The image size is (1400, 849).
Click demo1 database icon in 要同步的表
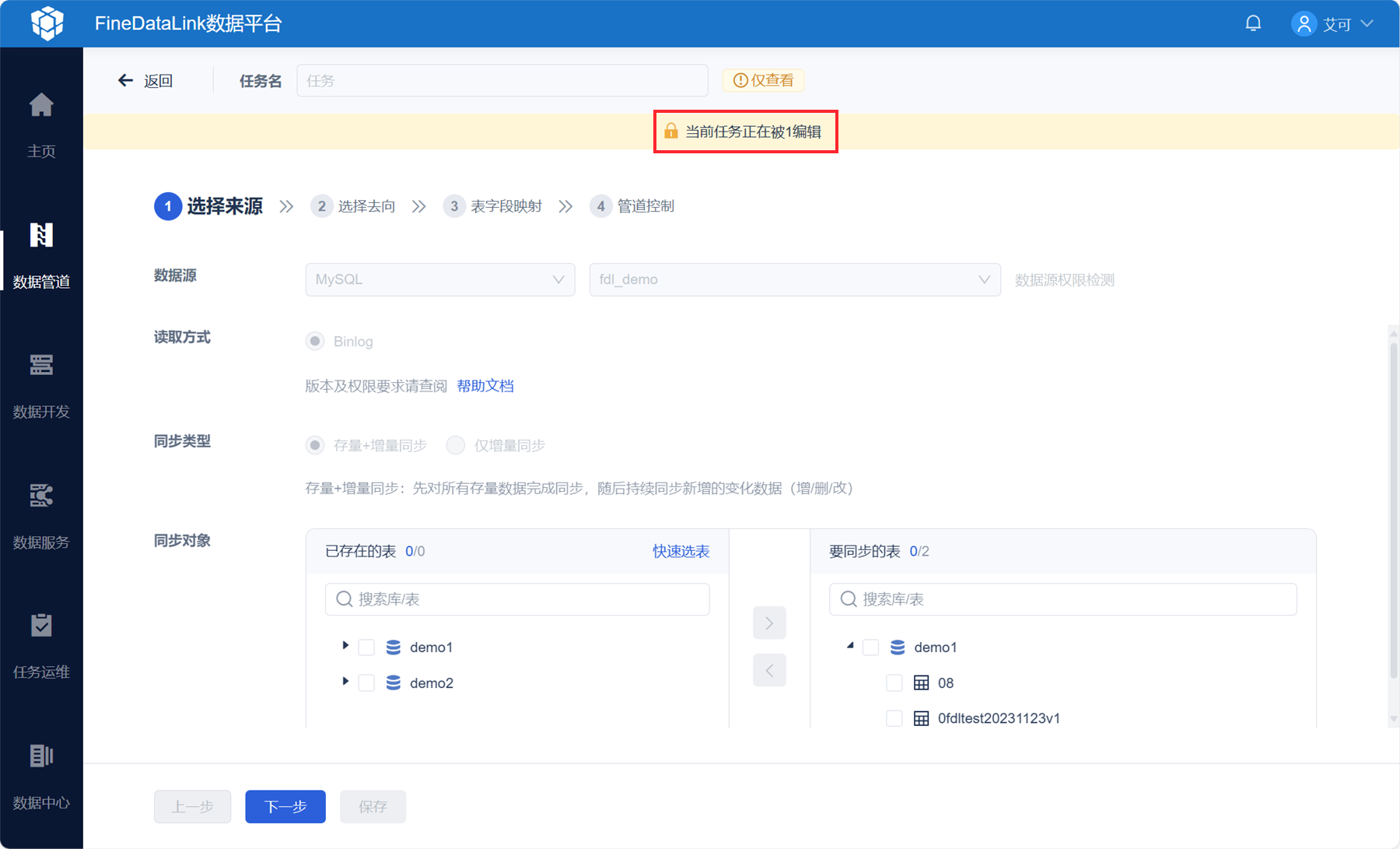point(898,647)
